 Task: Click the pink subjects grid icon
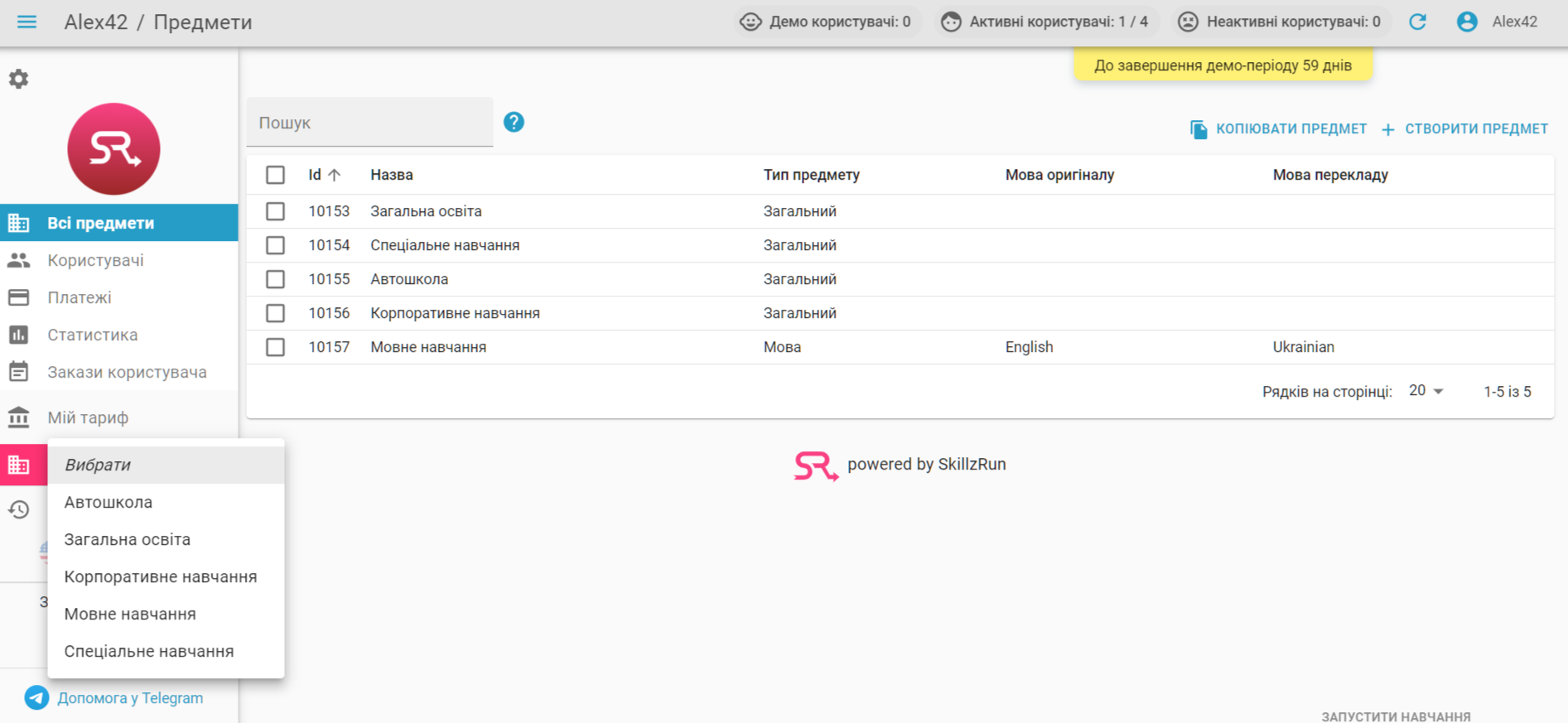(19, 465)
